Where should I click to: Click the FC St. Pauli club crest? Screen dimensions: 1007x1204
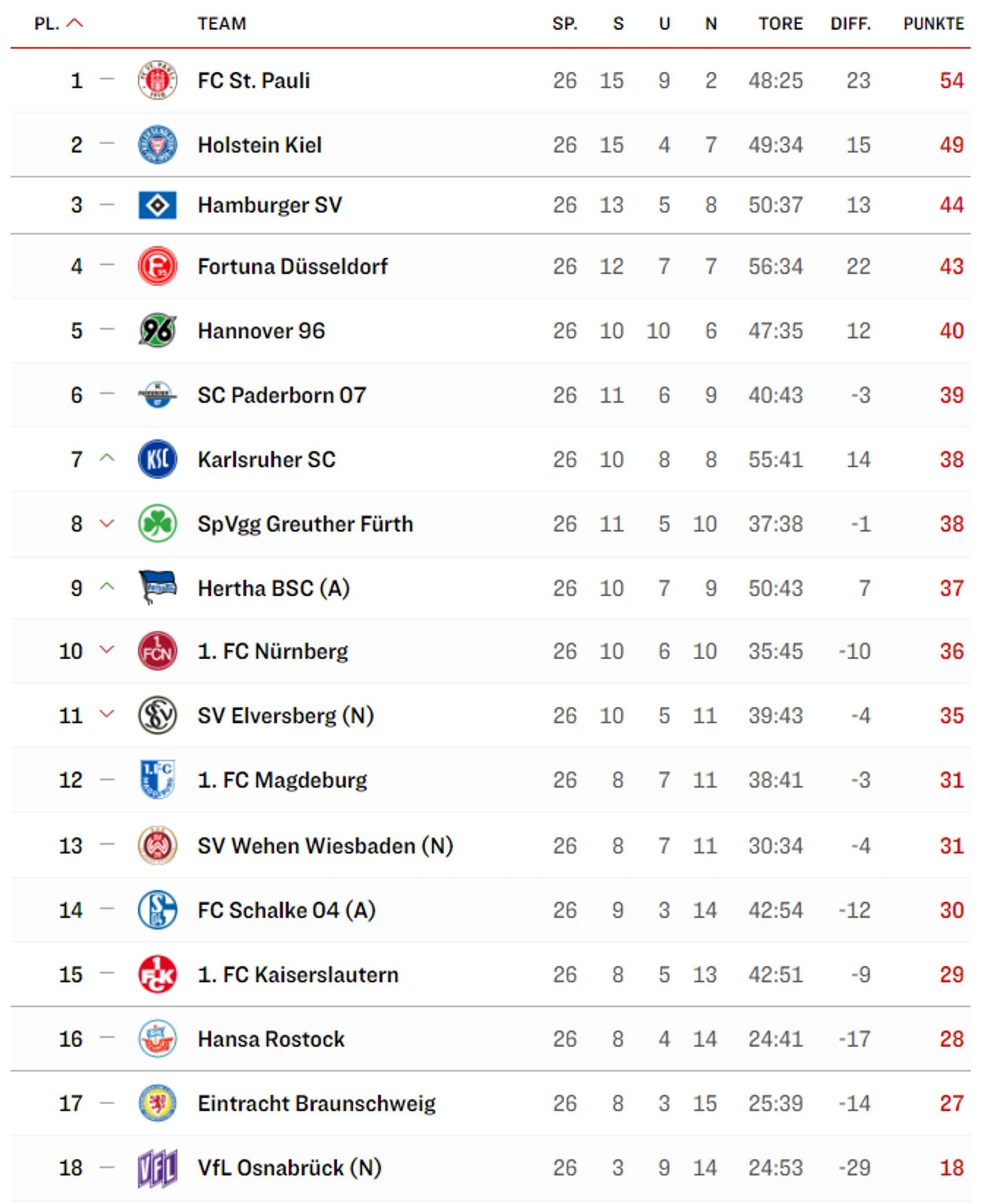157,80
